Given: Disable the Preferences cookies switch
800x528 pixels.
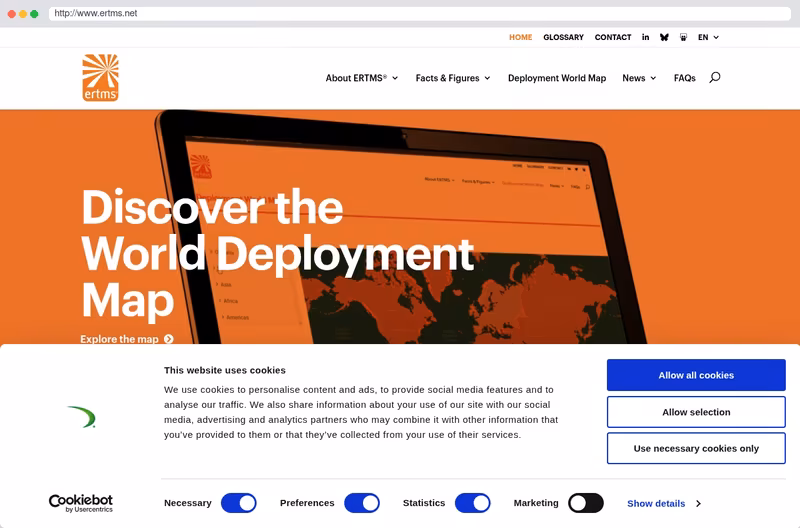Looking at the screenshot, I should [362, 503].
